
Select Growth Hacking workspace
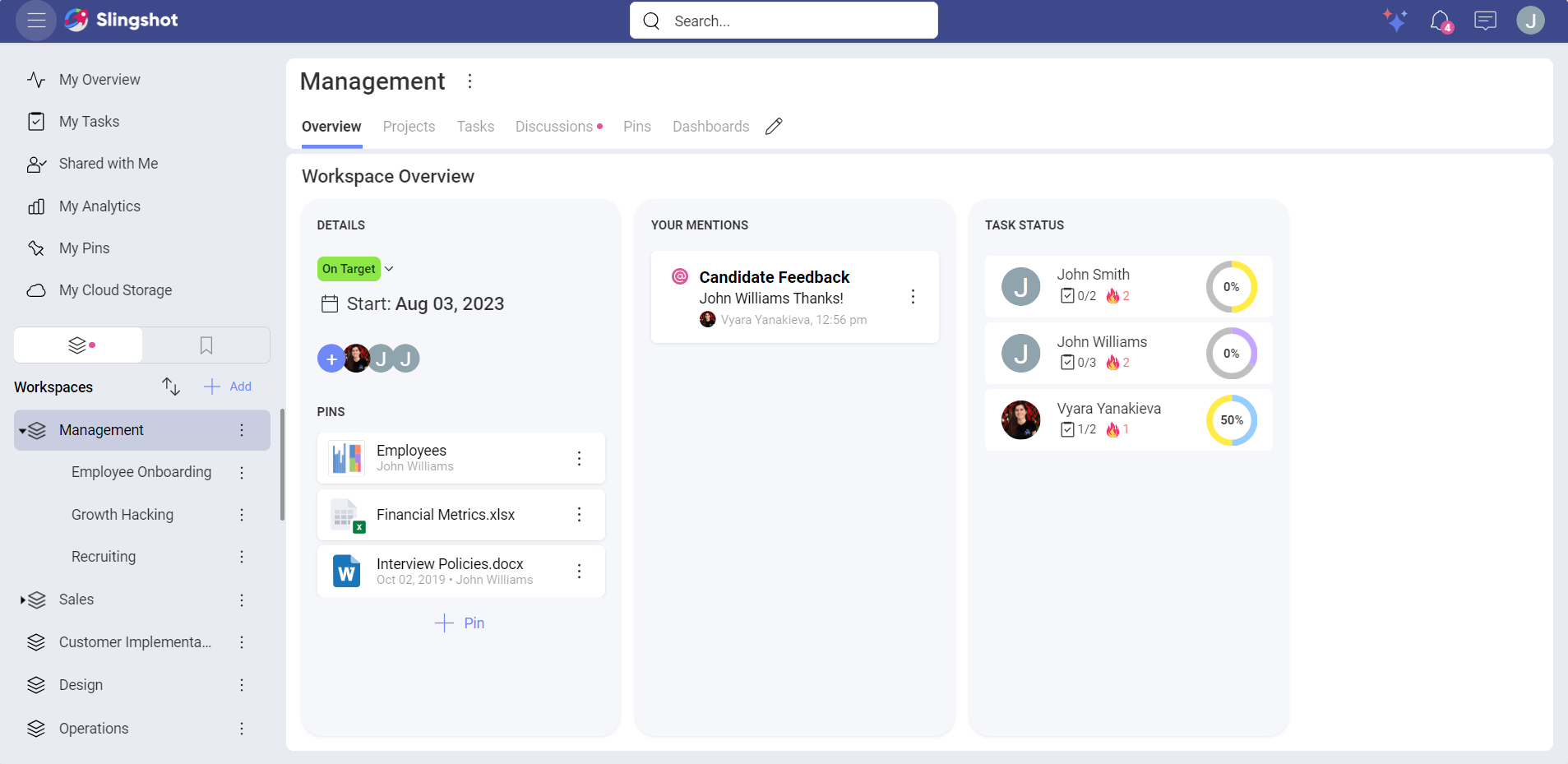123,515
